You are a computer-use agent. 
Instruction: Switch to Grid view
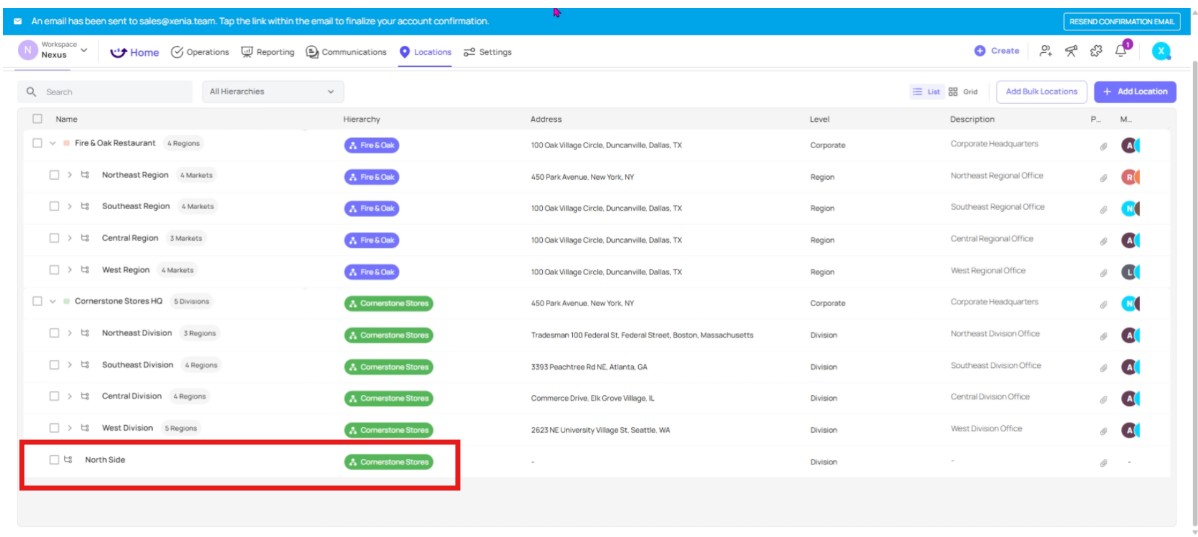(x=963, y=92)
